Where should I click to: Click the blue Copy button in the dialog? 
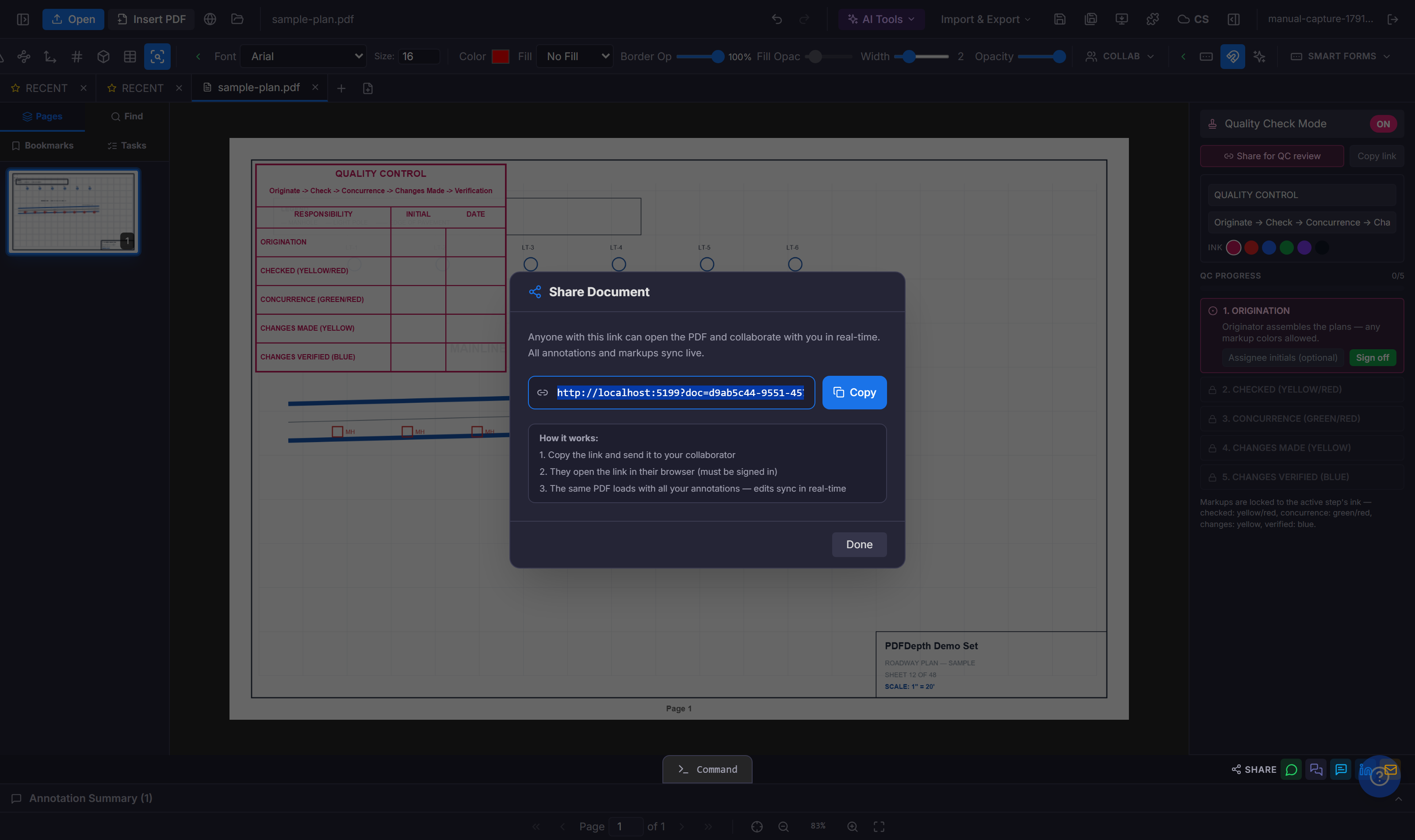pyautogui.click(x=854, y=392)
